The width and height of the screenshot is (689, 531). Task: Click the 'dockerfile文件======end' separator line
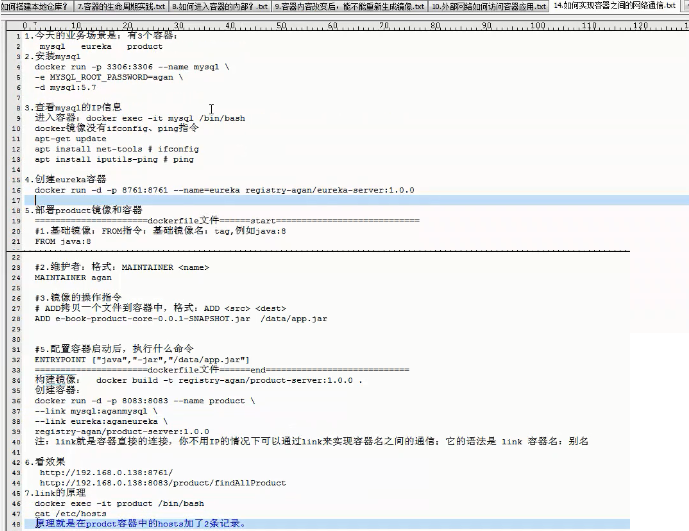221,370
